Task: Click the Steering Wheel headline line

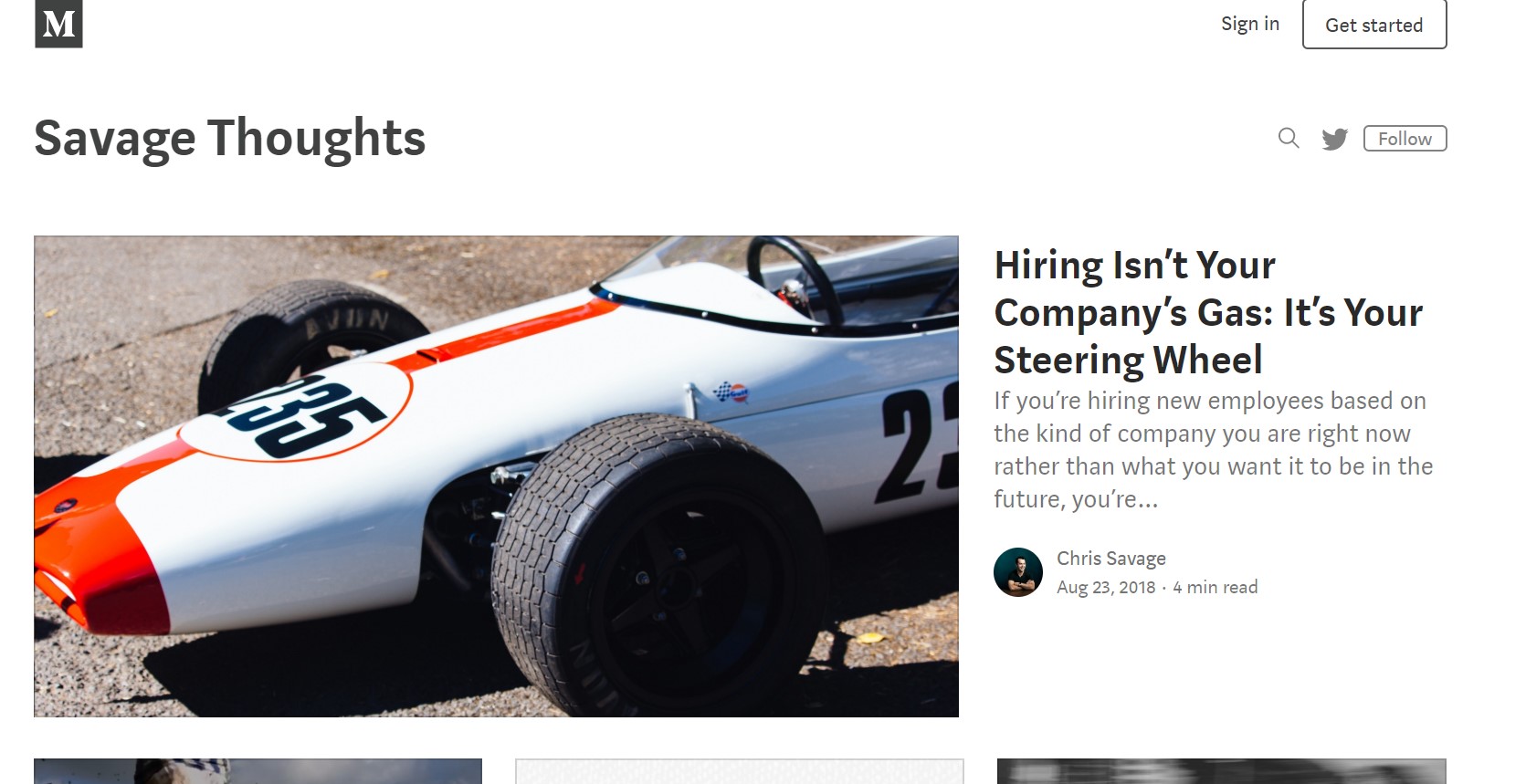Action: pyautogui.click(x=1128, y=361)
